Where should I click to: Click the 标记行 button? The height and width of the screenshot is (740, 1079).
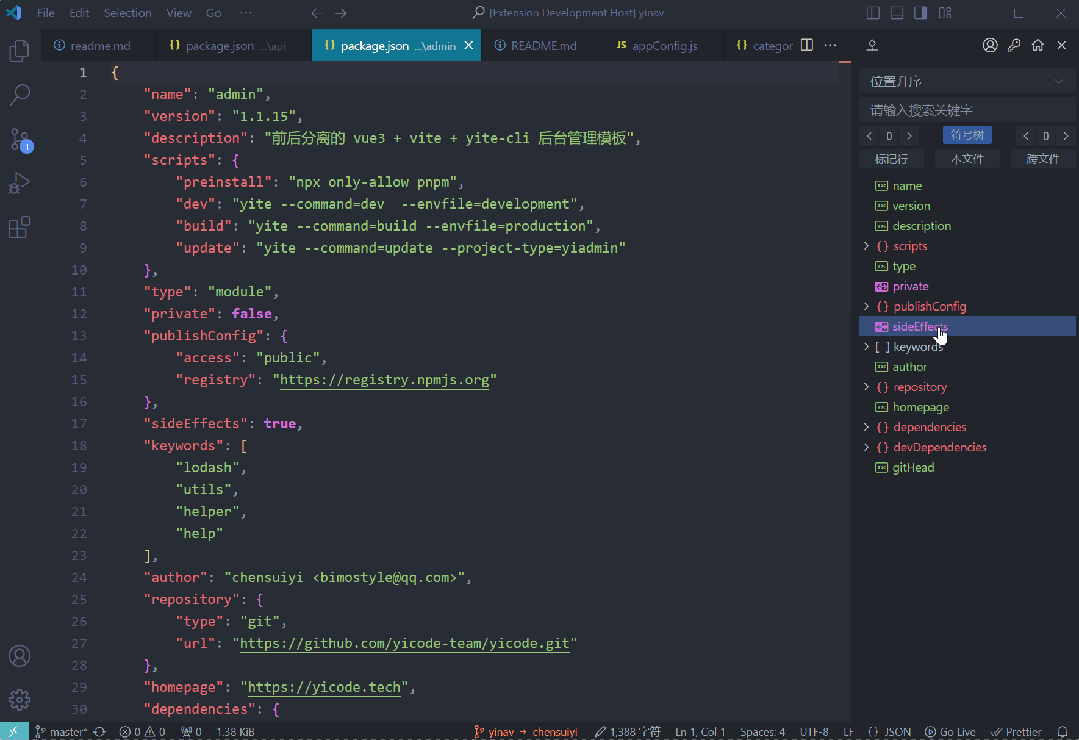coord(892,159)
